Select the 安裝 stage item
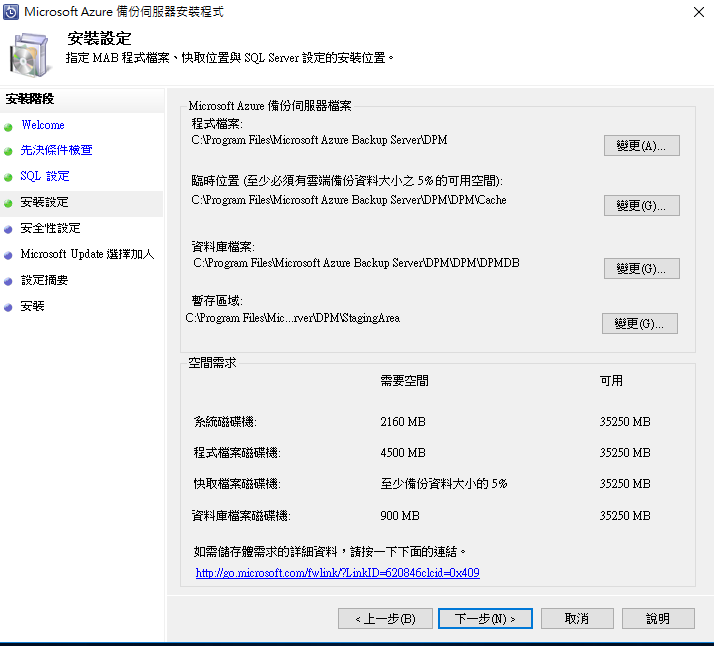The height and width of the screenshot is (646, 714). (32, 306)
